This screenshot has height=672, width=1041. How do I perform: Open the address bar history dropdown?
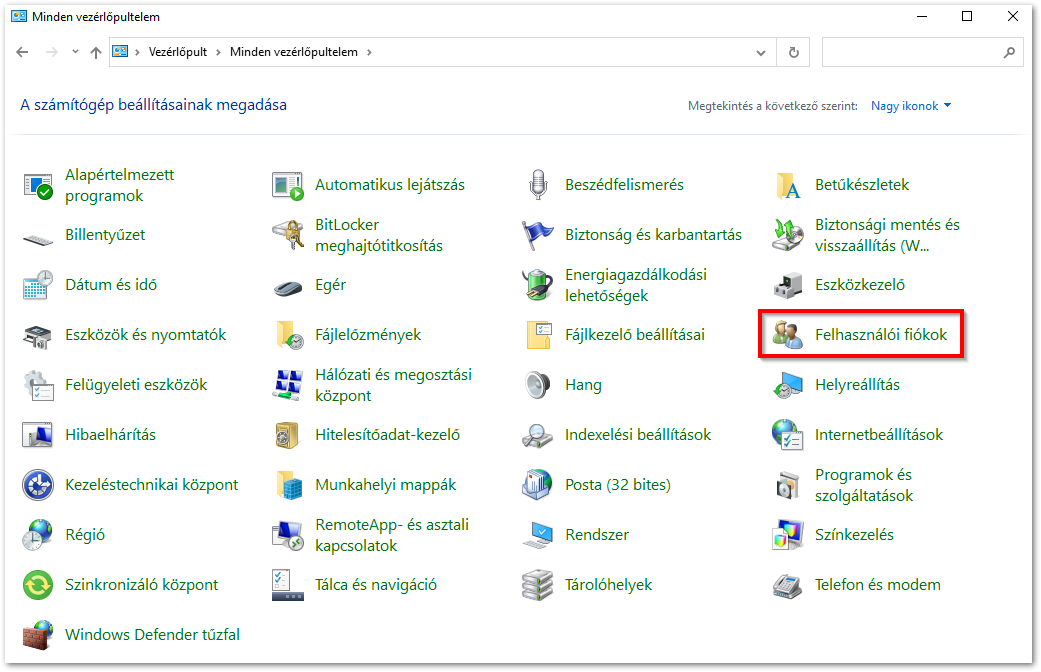[x=762, y=52]
